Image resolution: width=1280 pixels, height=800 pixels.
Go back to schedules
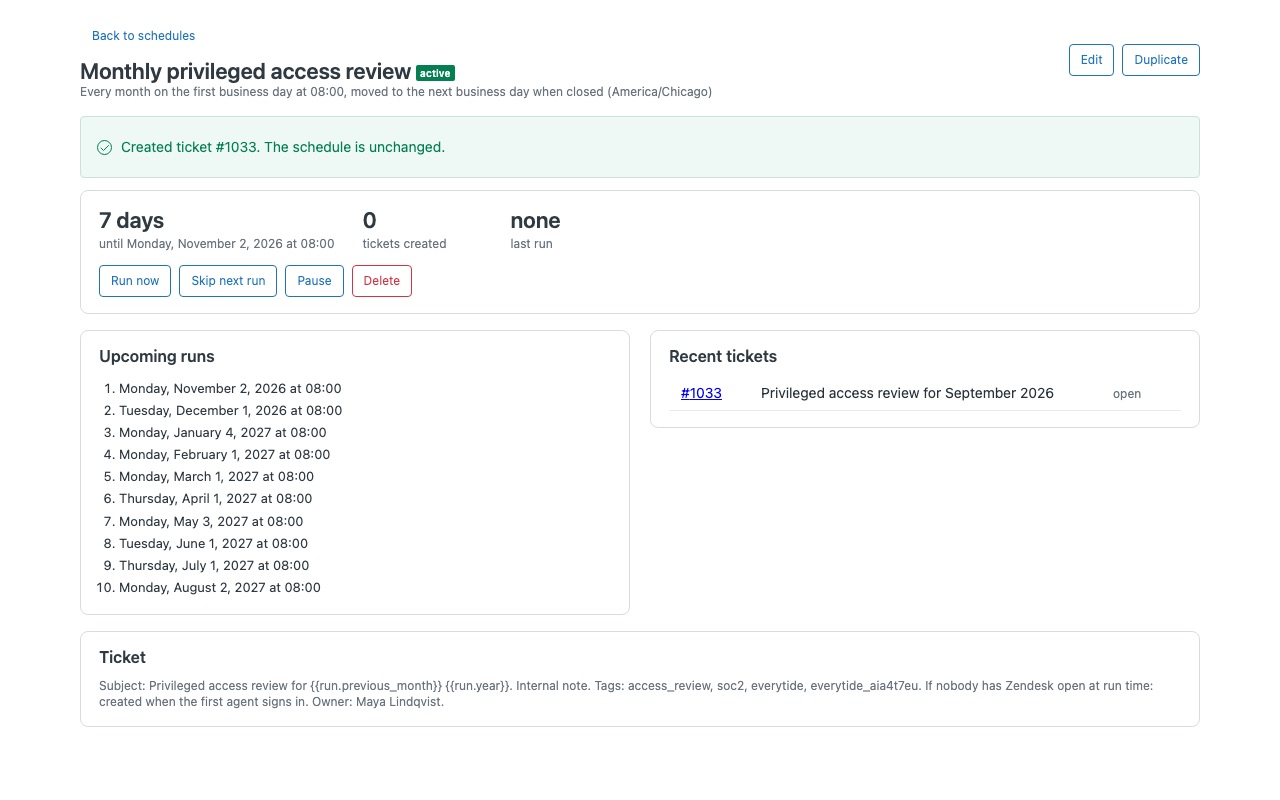pyautogui.click(x=143, y=36)
